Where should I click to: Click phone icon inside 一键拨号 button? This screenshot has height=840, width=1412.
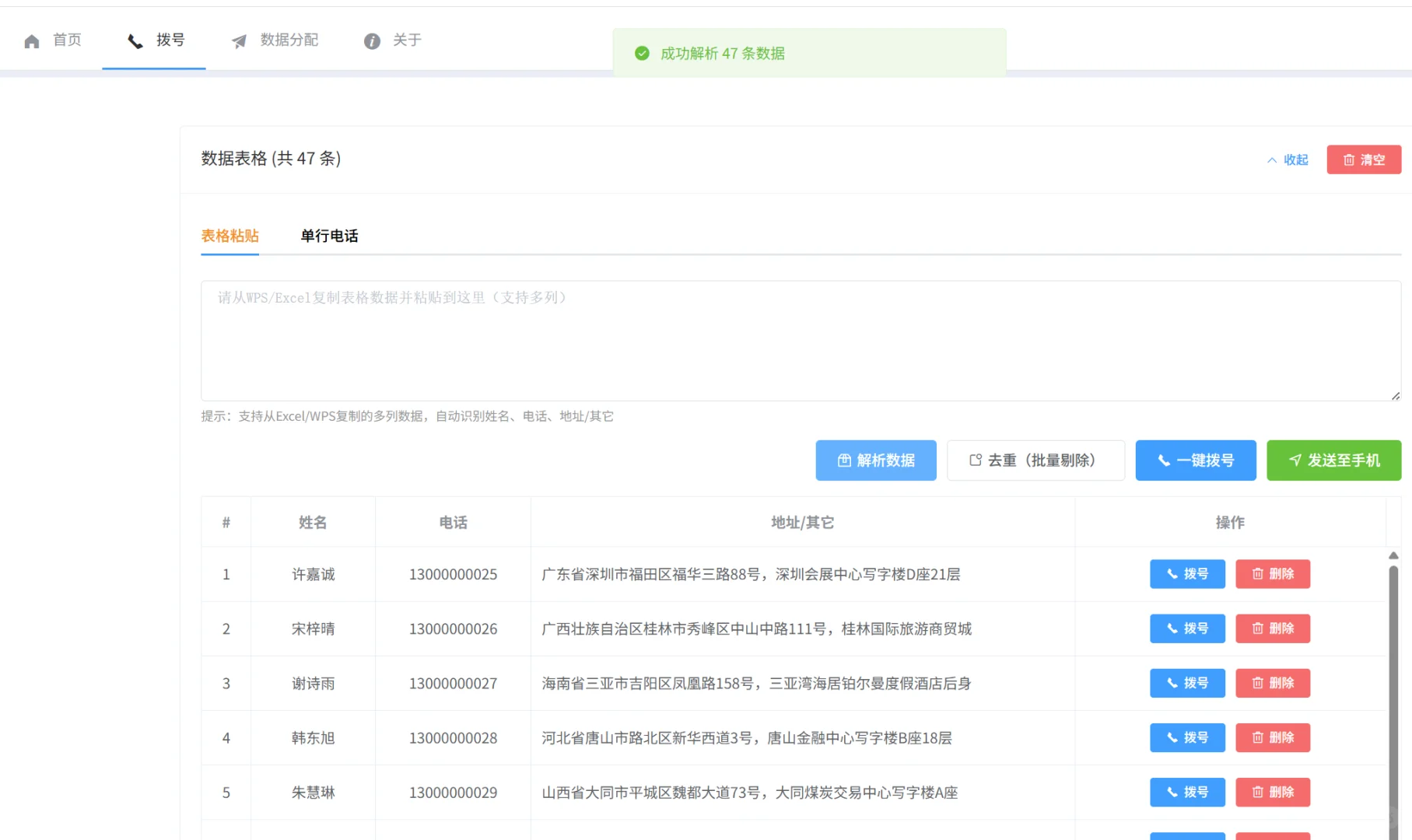click(x=1165, y=460)
